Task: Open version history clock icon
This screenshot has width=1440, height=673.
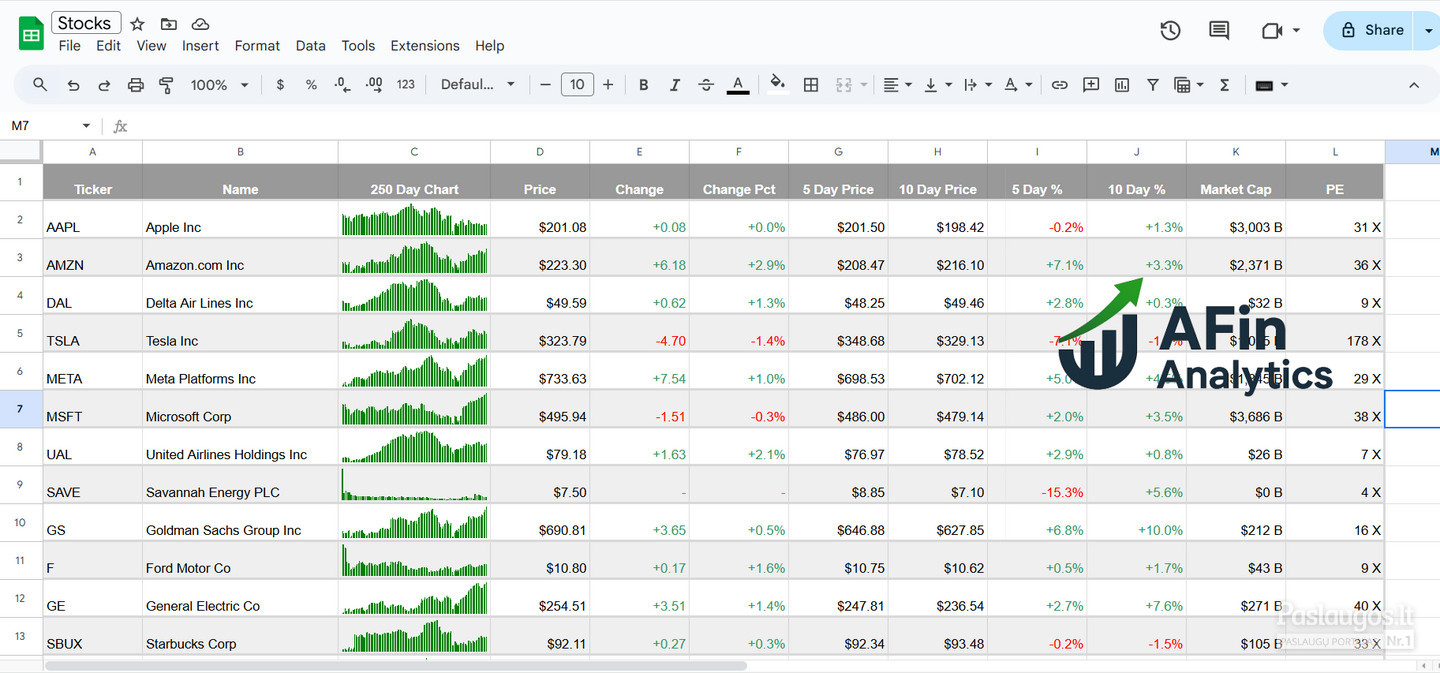Action: [1170, 30]
